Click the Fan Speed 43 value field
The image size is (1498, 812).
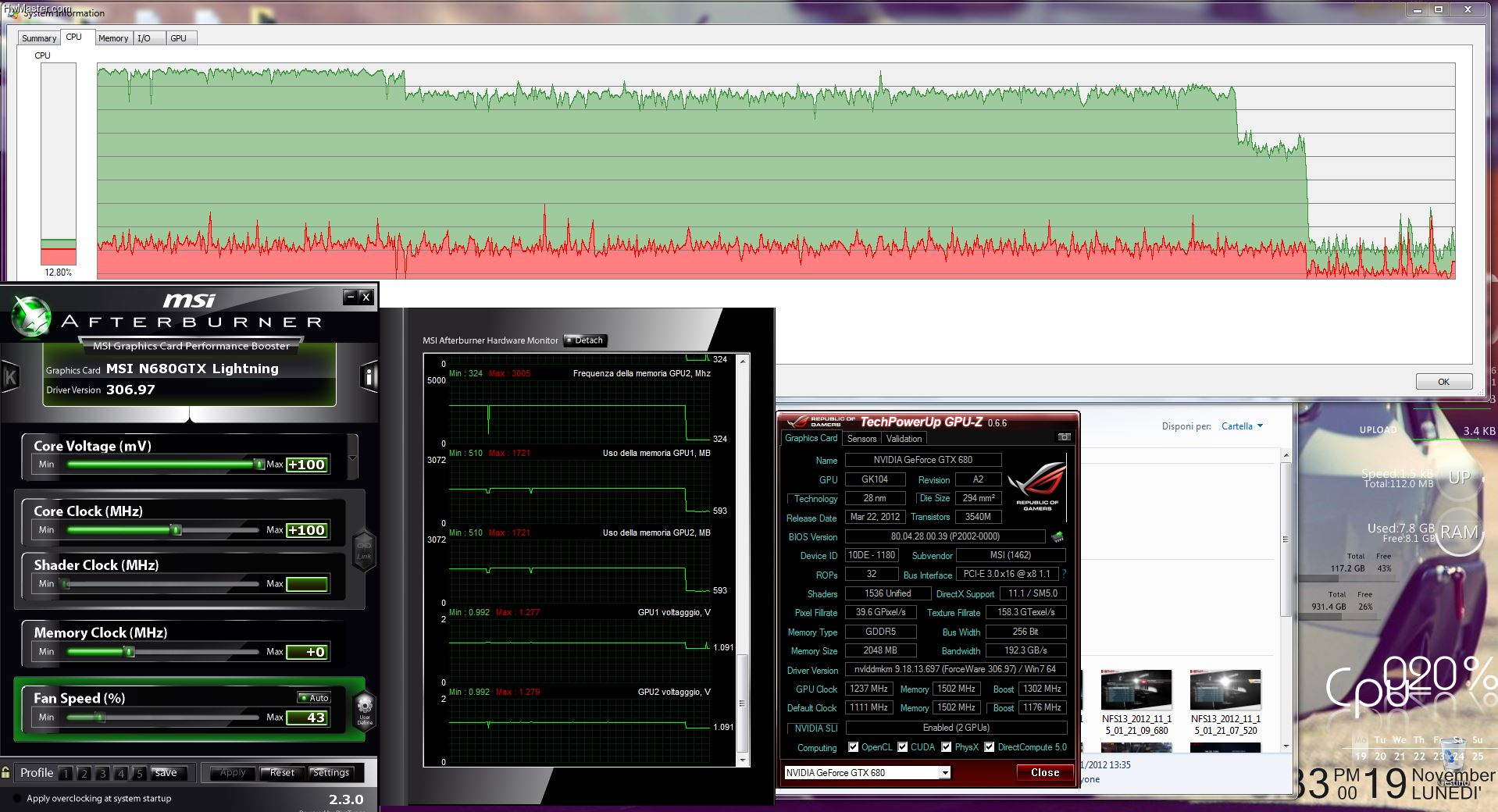306,718
